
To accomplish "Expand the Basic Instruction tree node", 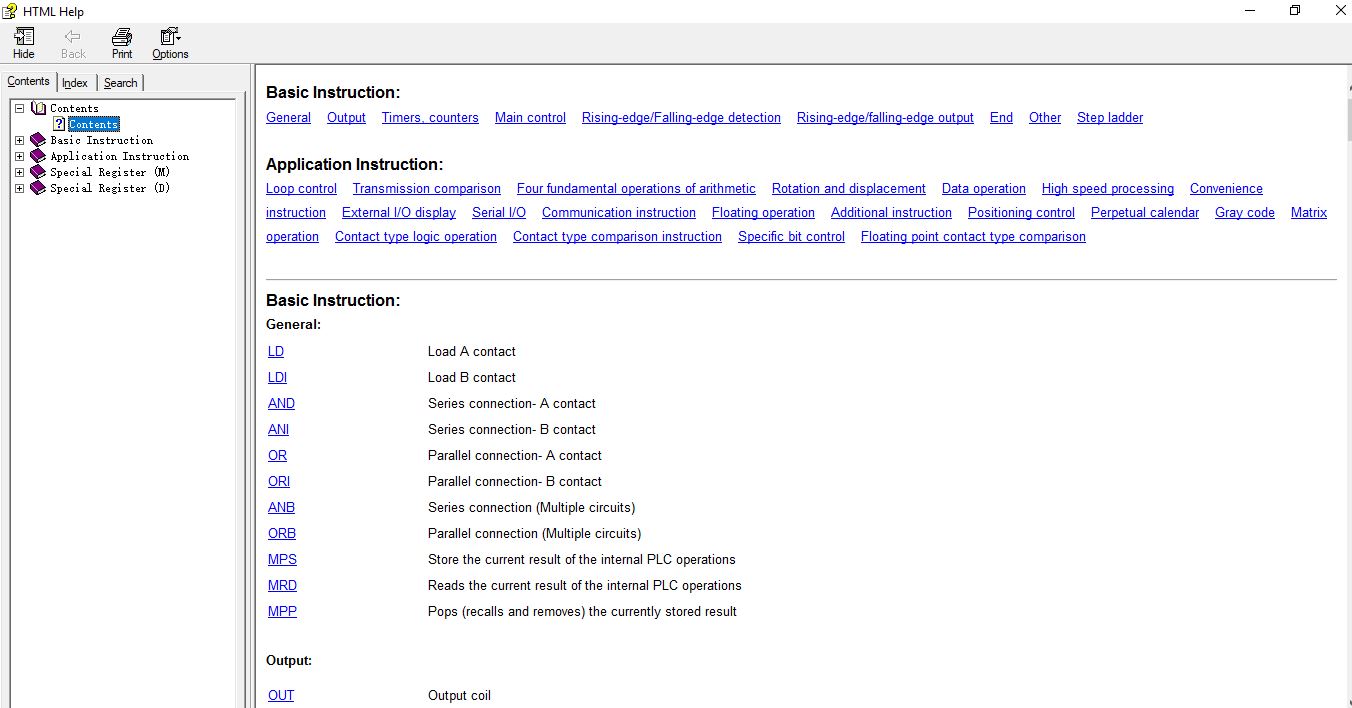I will (19, 140).
